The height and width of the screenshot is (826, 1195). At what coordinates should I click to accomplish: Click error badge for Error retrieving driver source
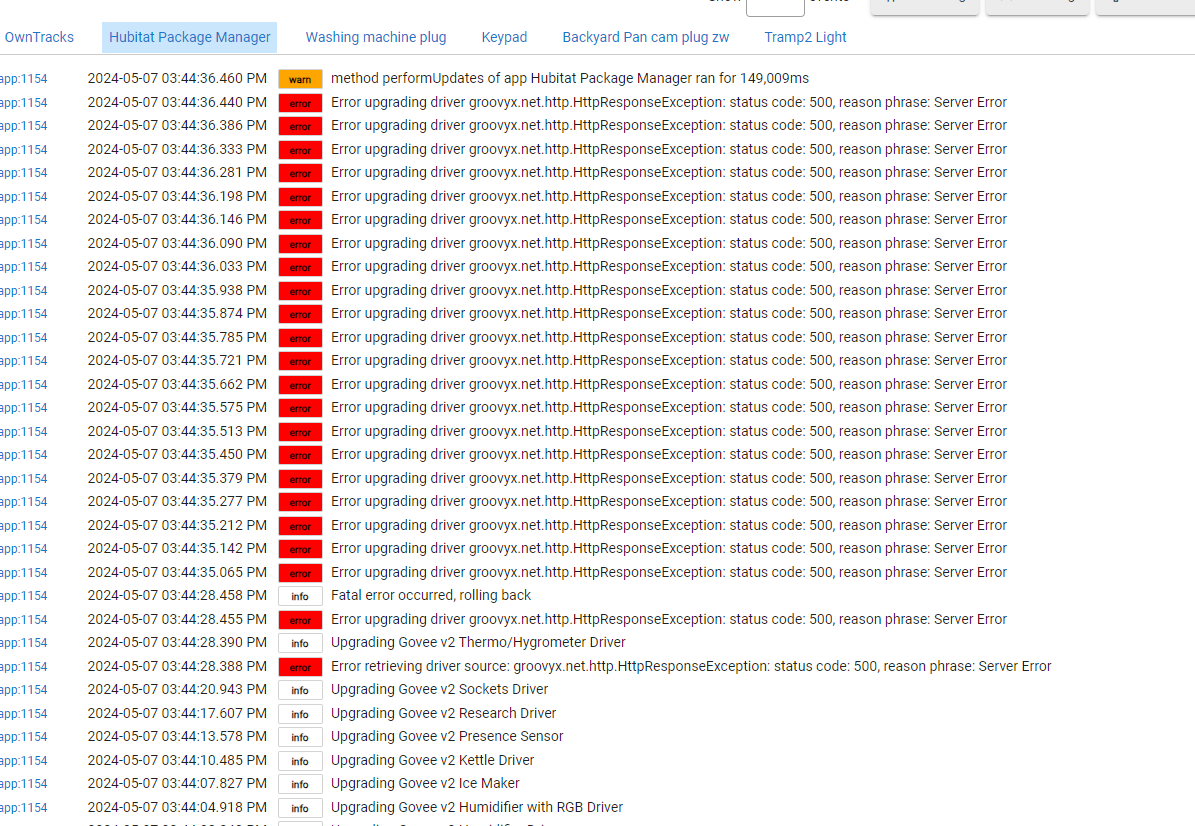[300, 667]
